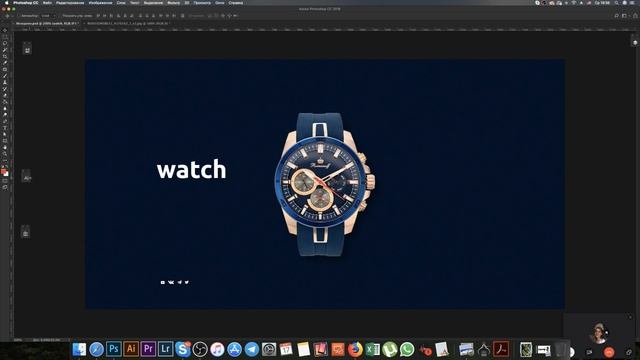Image resolution: width=640 pixels, height=360 pixels.
Task: Select the Healing Brush tool
Action: [x=5, y=69]
